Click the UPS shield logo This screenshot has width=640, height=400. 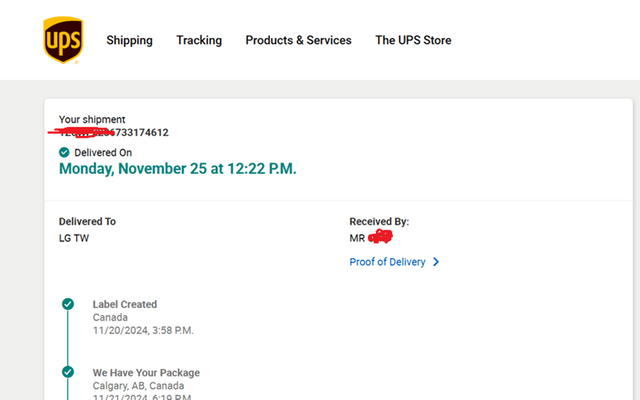(63, 40)
